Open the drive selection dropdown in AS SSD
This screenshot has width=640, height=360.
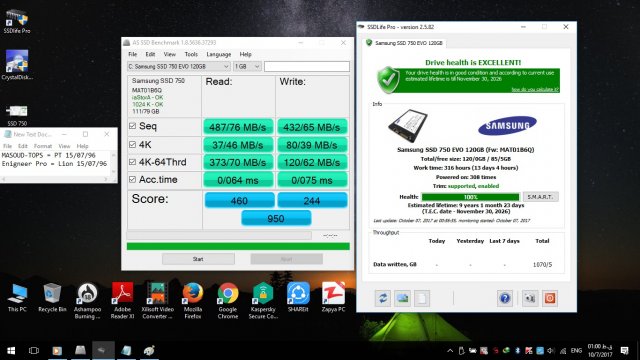click(179, 66)
